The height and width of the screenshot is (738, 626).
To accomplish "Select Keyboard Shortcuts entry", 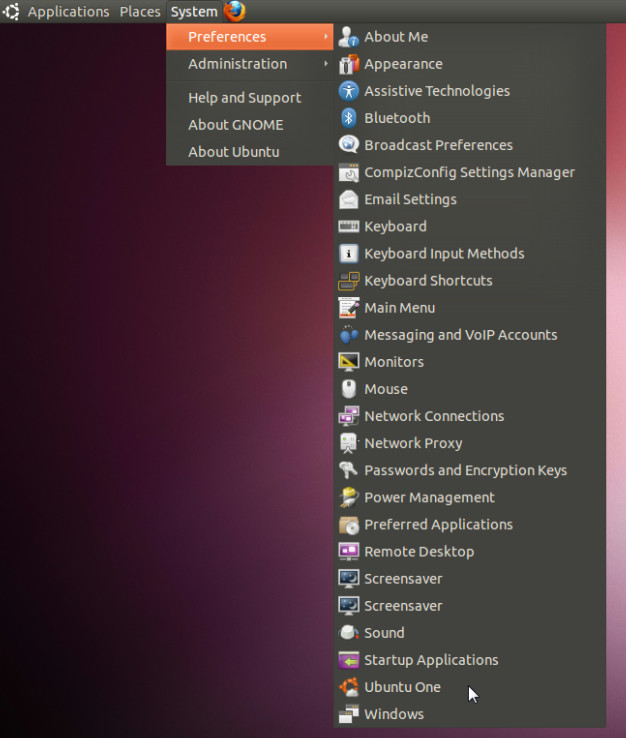I will tap(470, 281).
